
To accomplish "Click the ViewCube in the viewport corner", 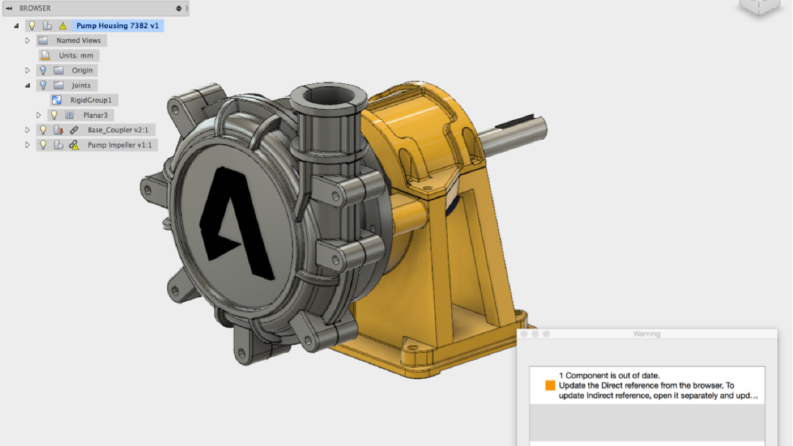I will click(759, 7).
